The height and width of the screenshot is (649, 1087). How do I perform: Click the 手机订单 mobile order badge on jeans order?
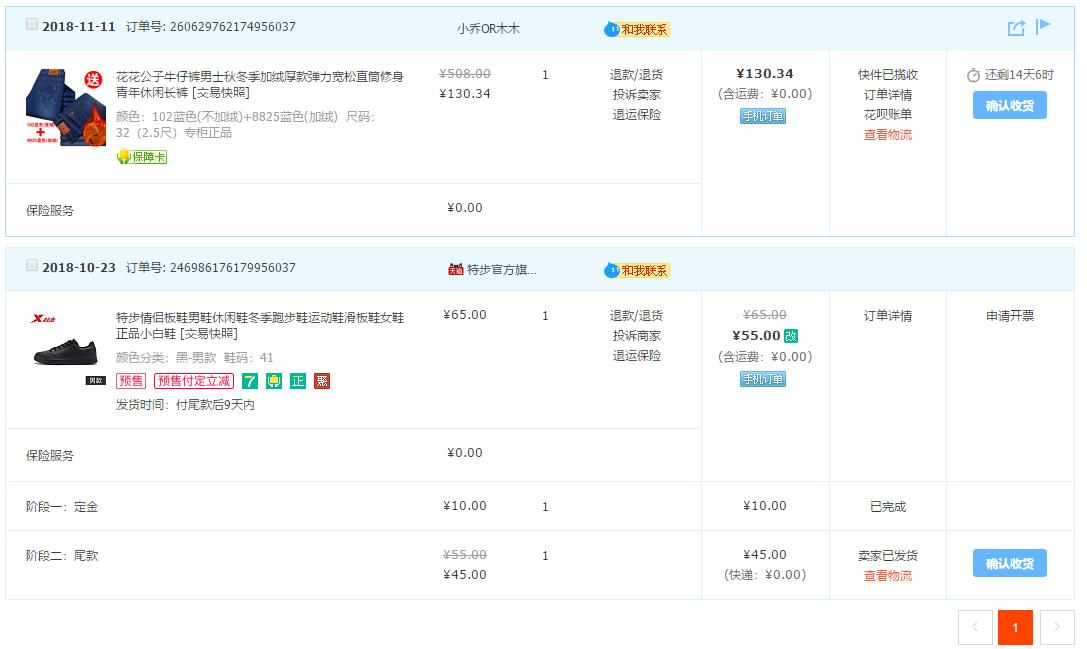[764, 115]
